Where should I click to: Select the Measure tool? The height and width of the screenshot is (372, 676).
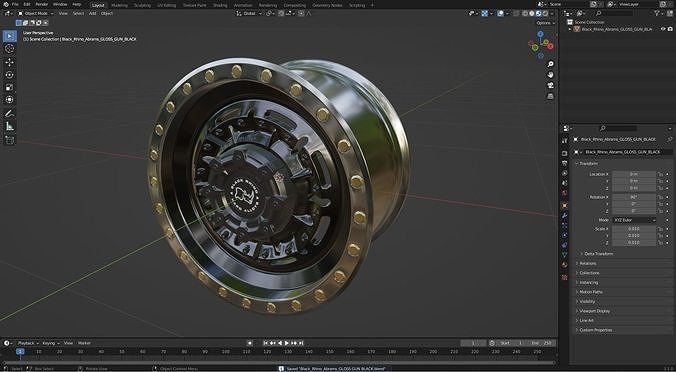[9, 126]
